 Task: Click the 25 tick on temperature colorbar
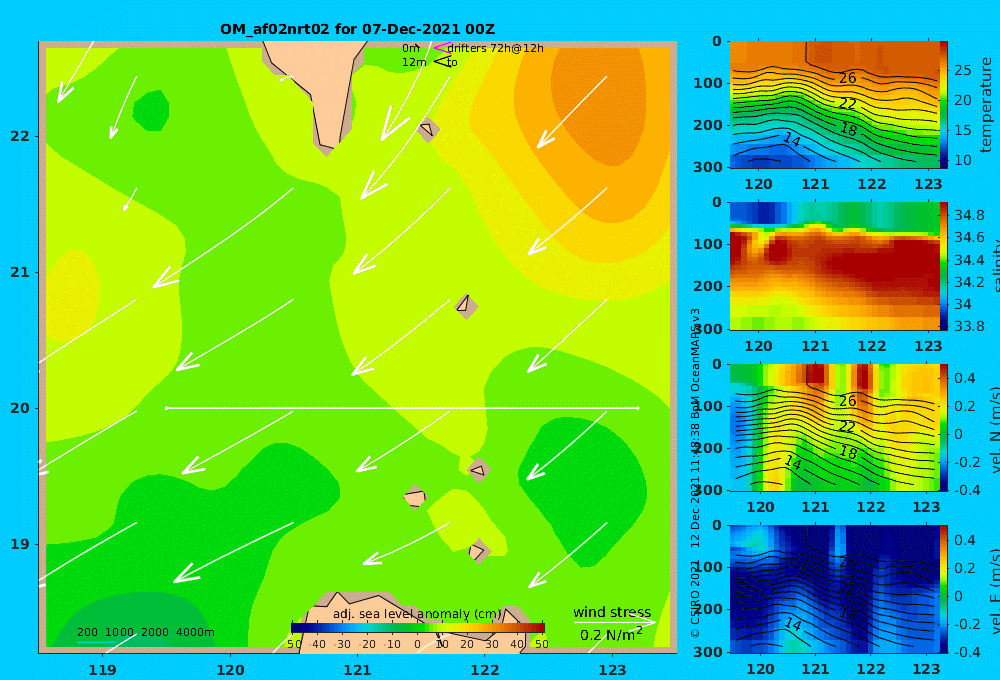click(x=962, y=70)
